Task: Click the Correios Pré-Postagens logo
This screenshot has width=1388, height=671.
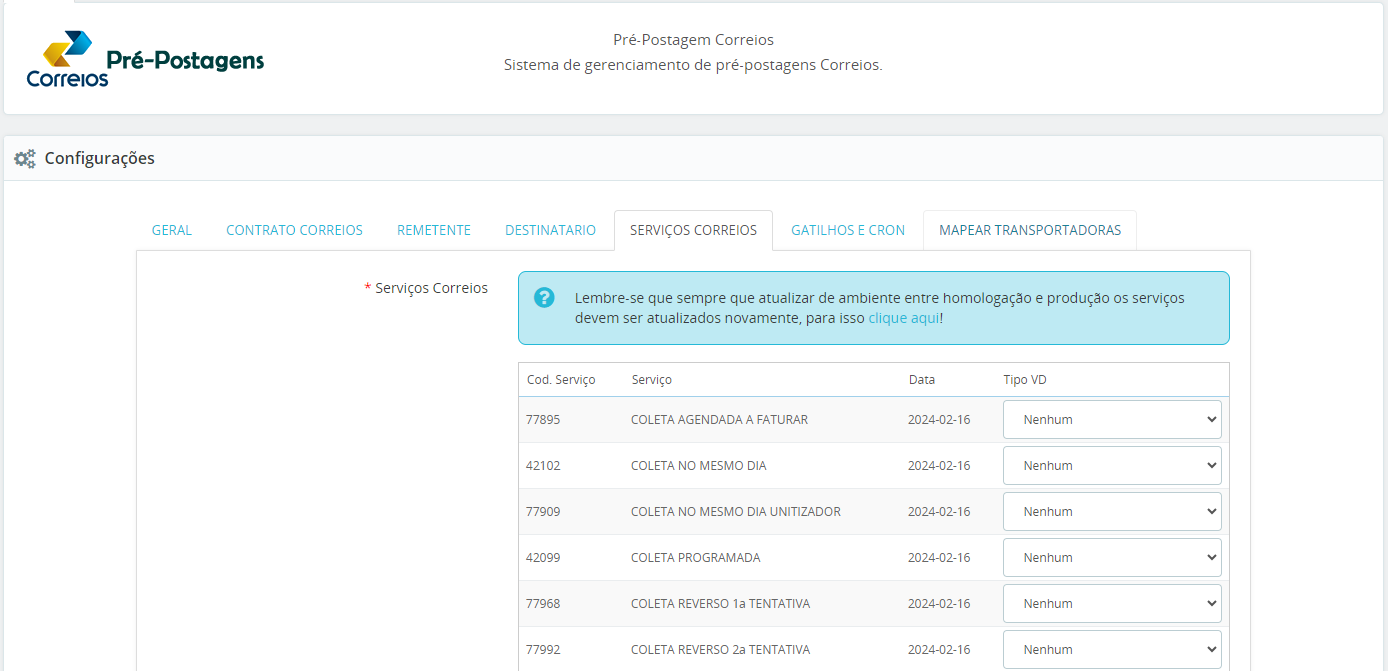Action: 145,59
